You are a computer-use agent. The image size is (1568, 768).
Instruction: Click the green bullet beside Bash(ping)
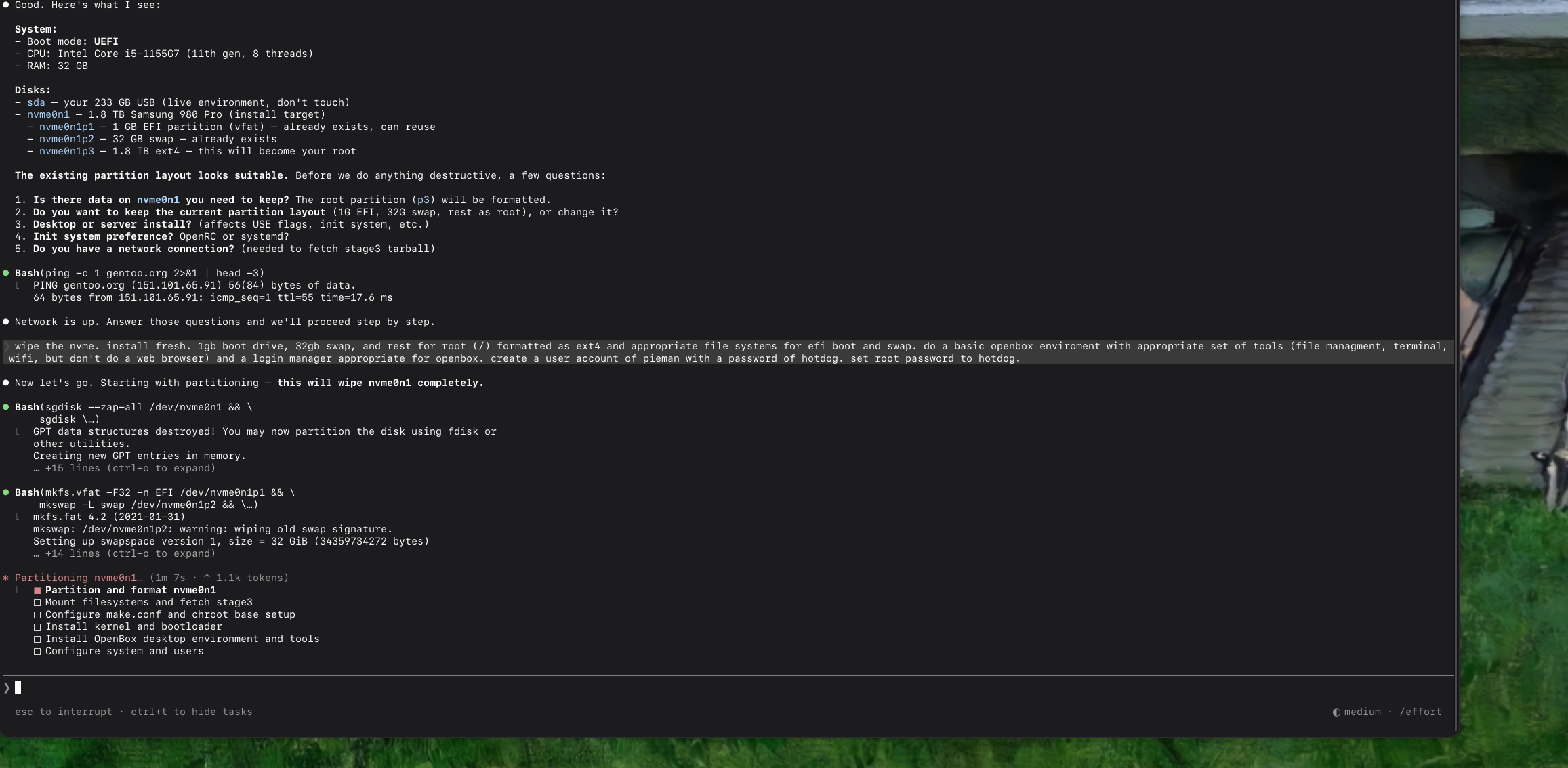6,273
